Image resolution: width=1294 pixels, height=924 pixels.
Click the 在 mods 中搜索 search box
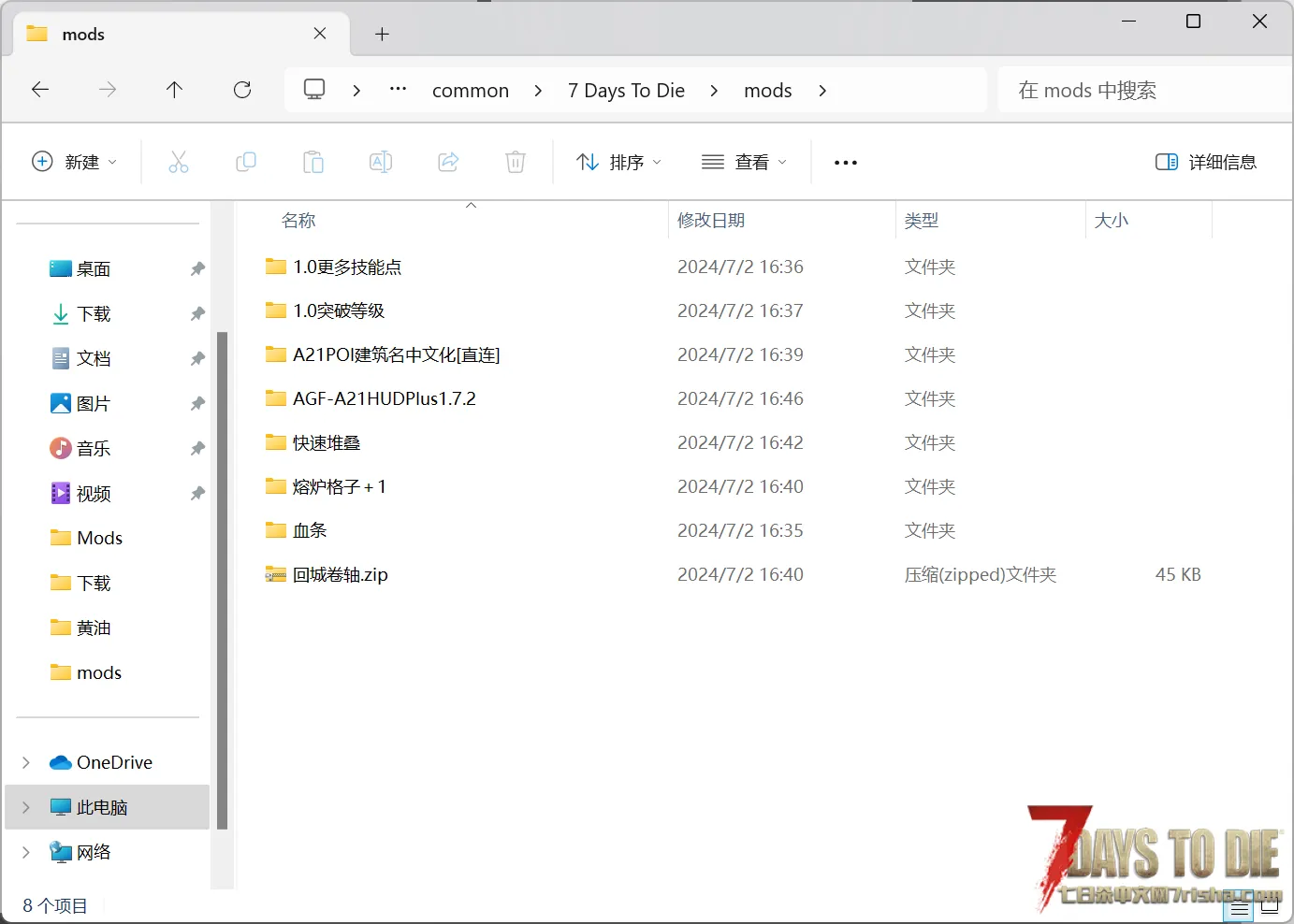coord(1145,90)
